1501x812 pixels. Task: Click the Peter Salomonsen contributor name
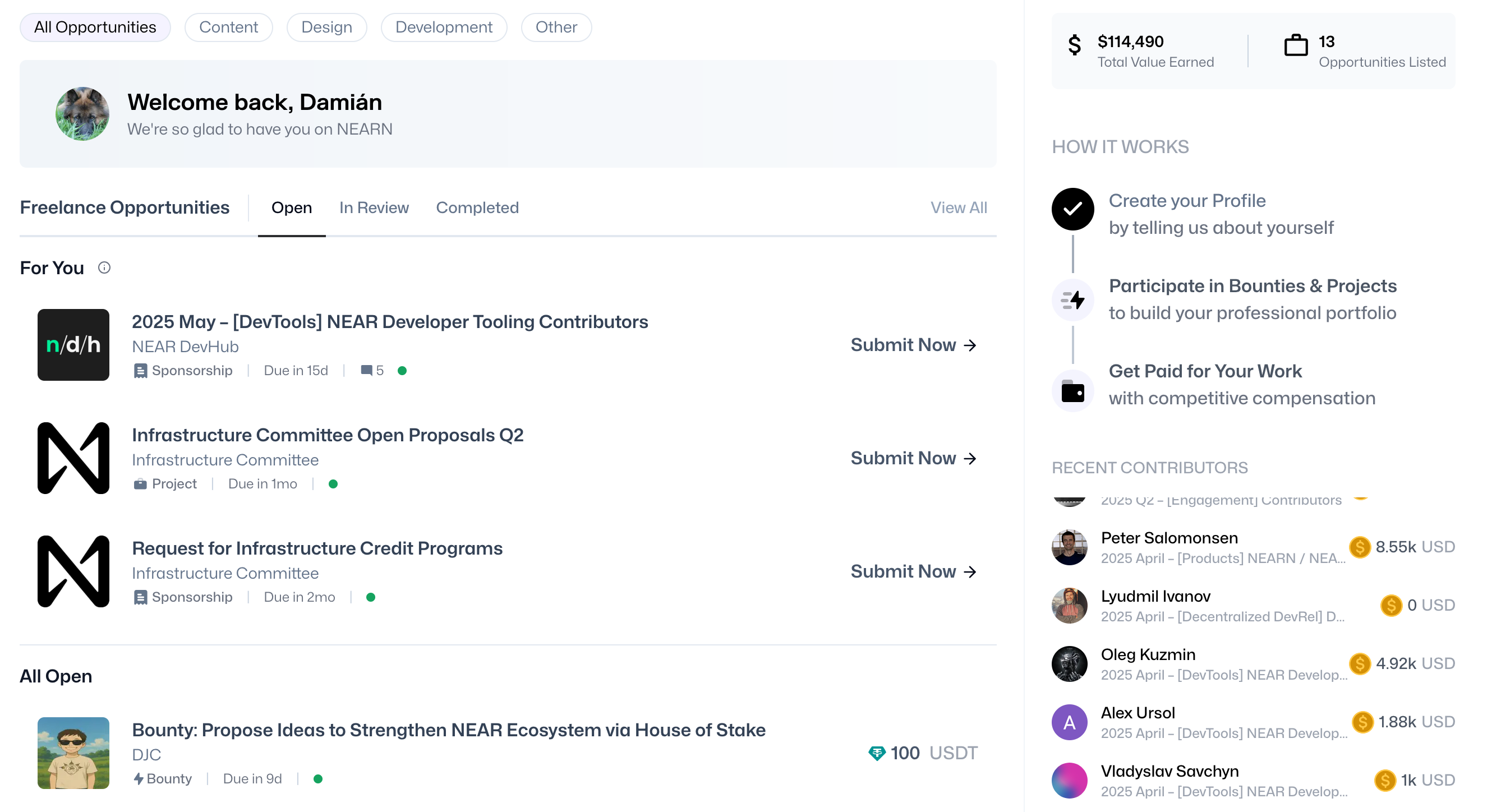click(x=1169, y=538)
